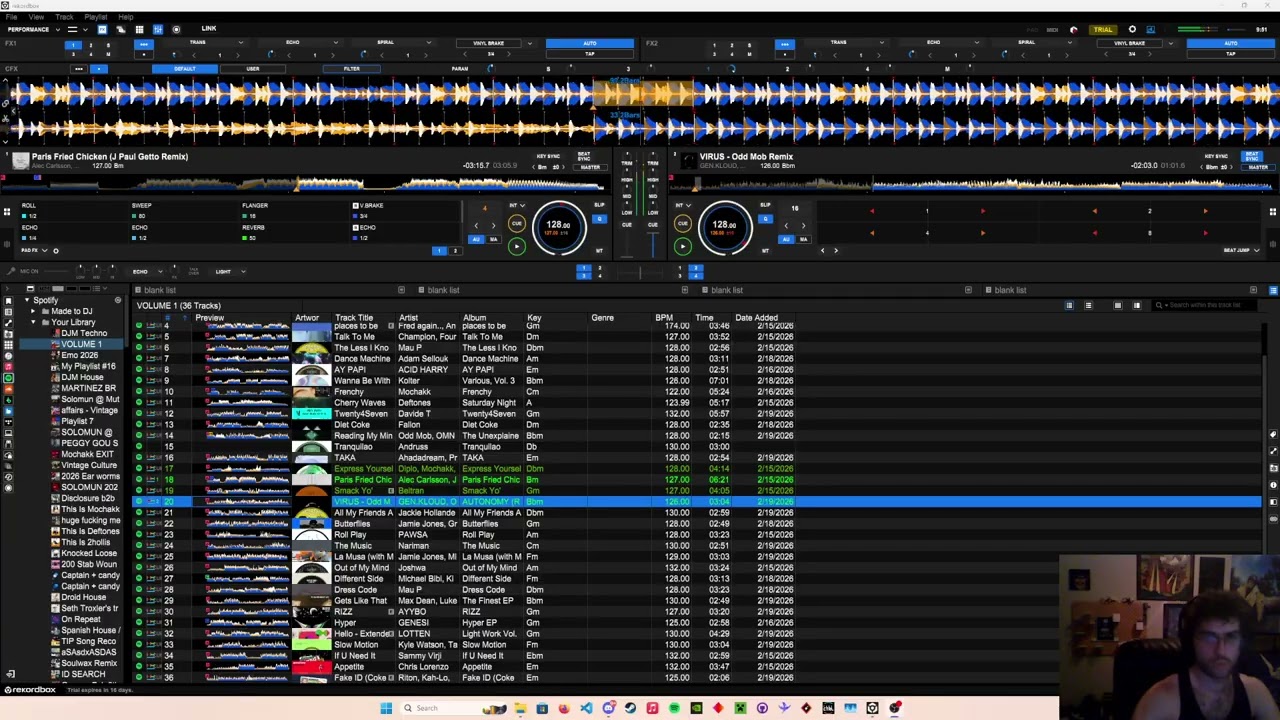
Task: Click deck 1 MASTER button
Action: point(590,167)
